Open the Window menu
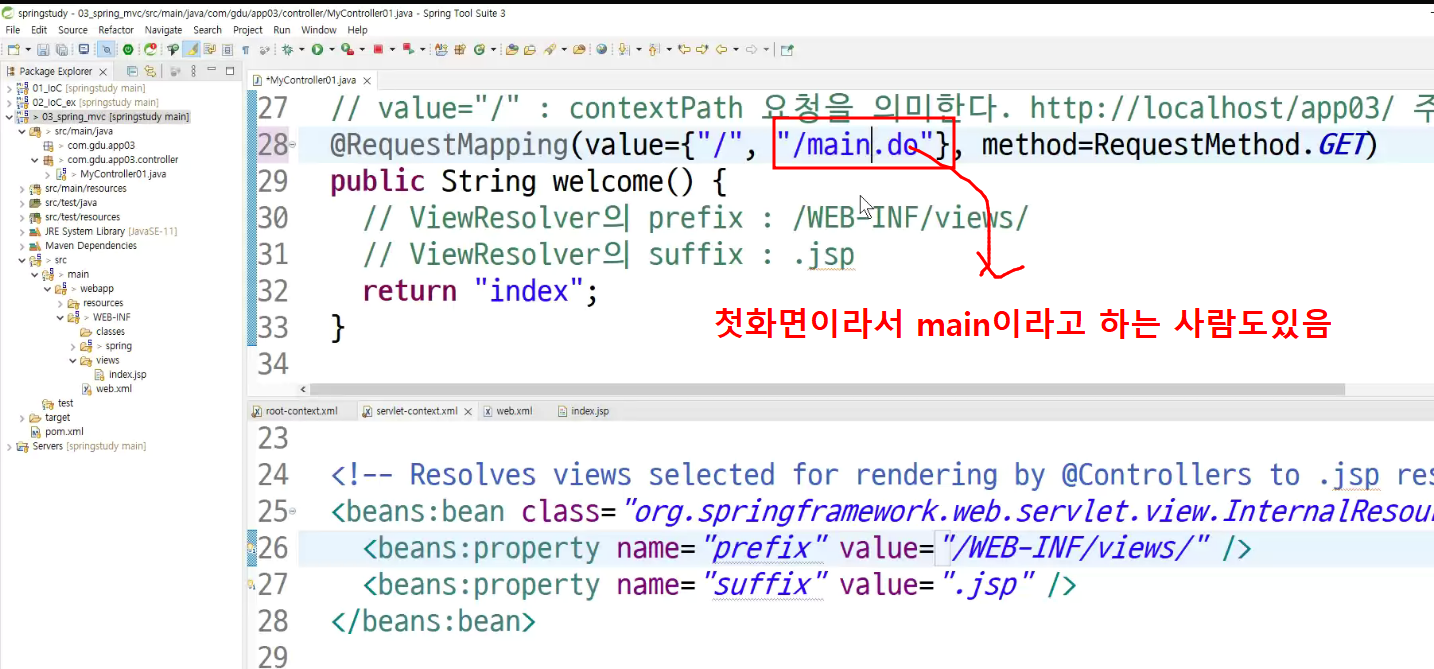This screenshot has height=669, width=1434. point(319,30)
